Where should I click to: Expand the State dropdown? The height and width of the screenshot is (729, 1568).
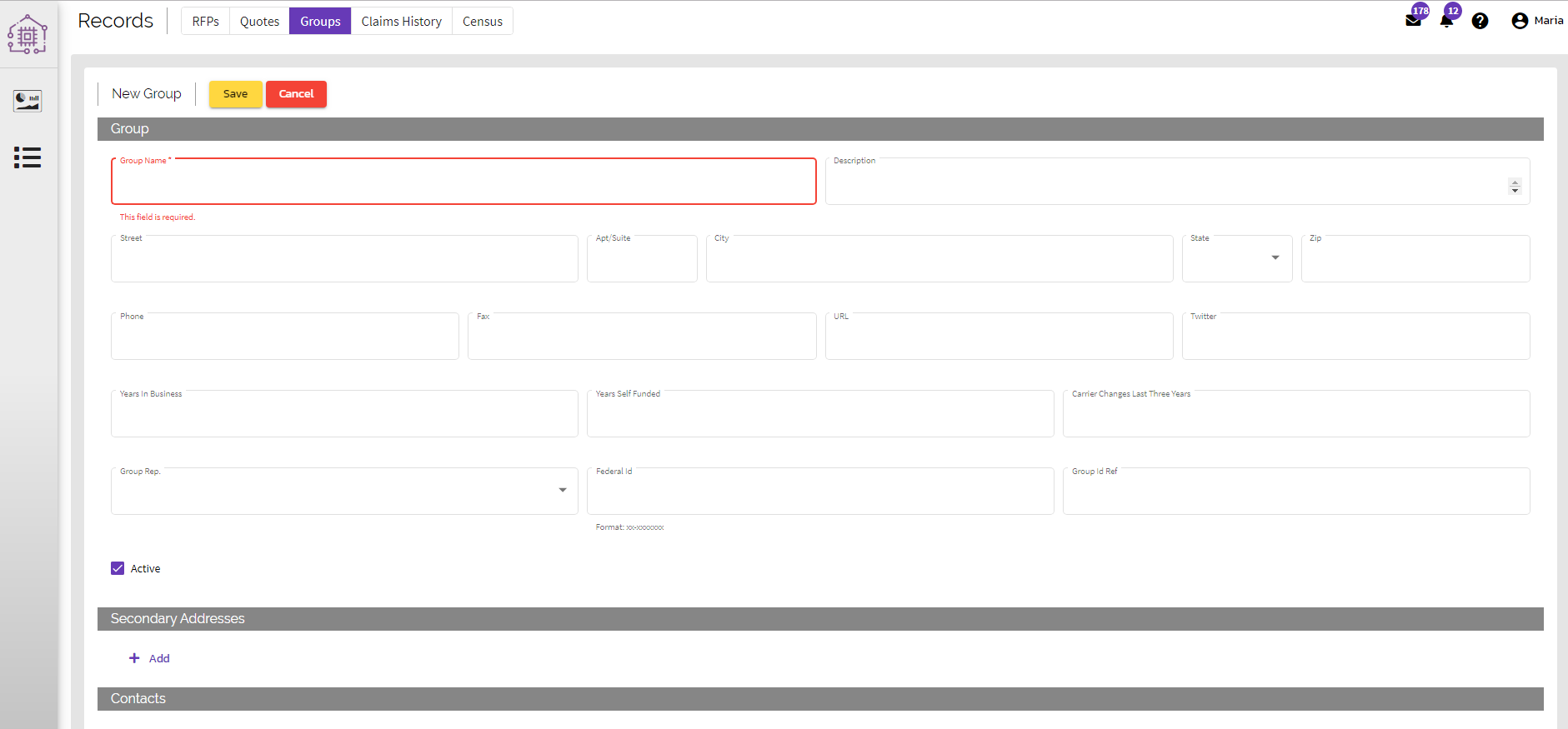(x=1275, y=258)
